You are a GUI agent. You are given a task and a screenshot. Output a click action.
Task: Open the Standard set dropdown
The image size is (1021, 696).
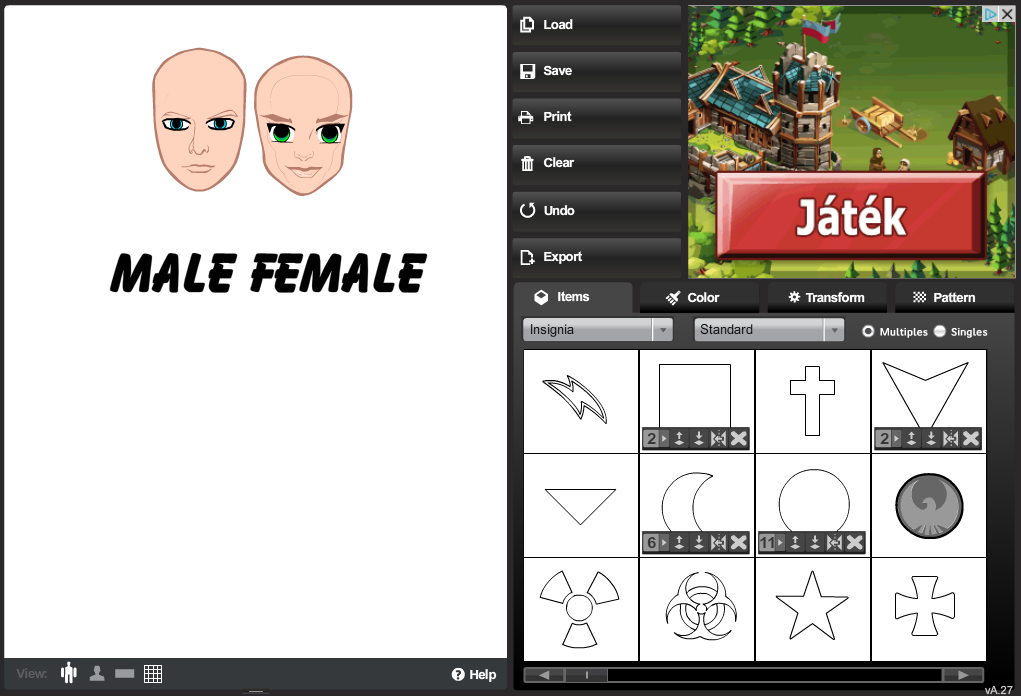(769, 329)
